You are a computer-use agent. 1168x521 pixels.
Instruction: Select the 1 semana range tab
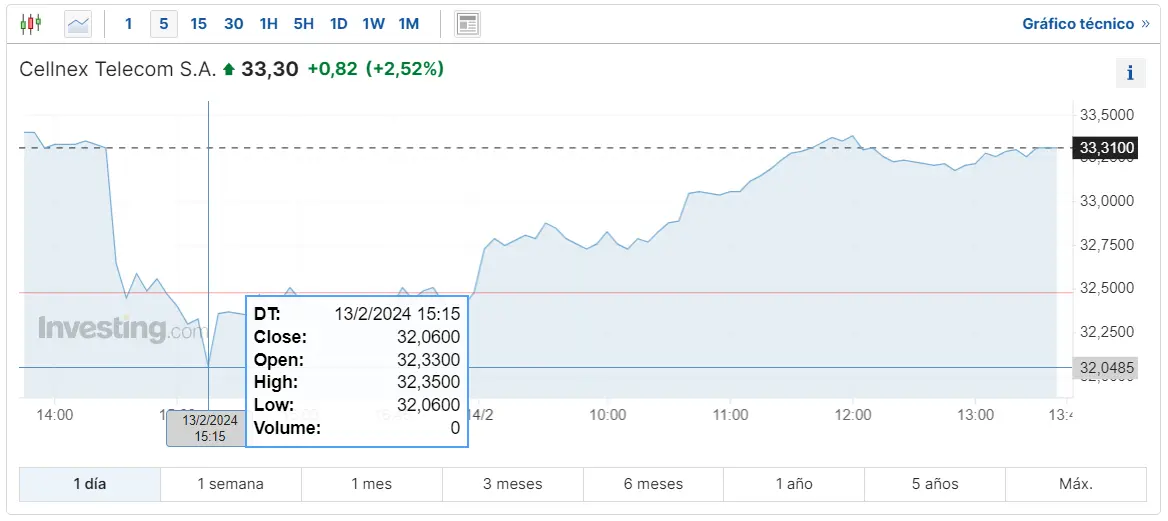(x=230, y=484)
